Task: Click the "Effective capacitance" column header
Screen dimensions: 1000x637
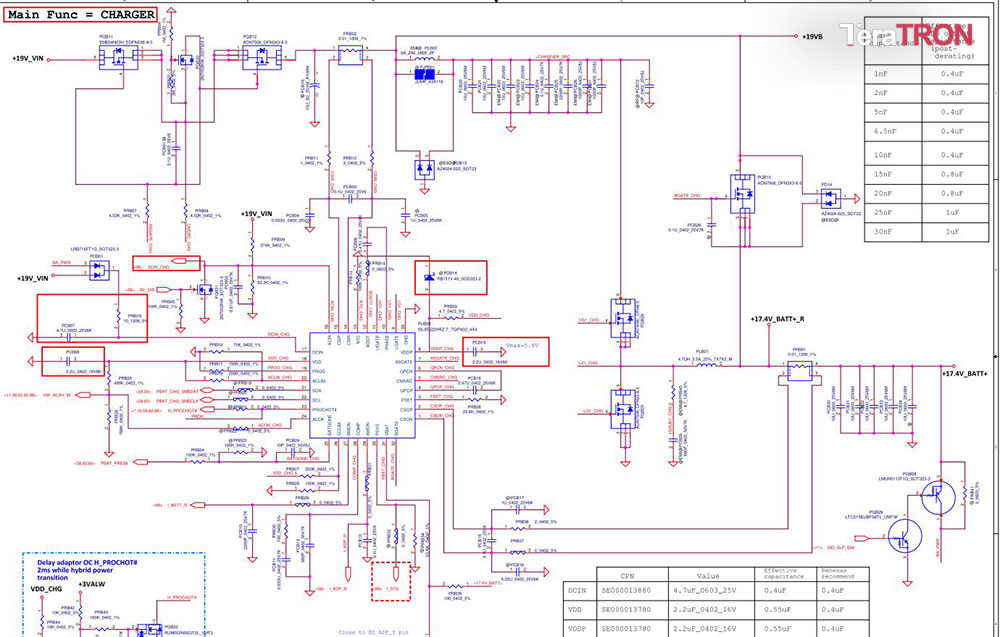Action: [784, 573]
